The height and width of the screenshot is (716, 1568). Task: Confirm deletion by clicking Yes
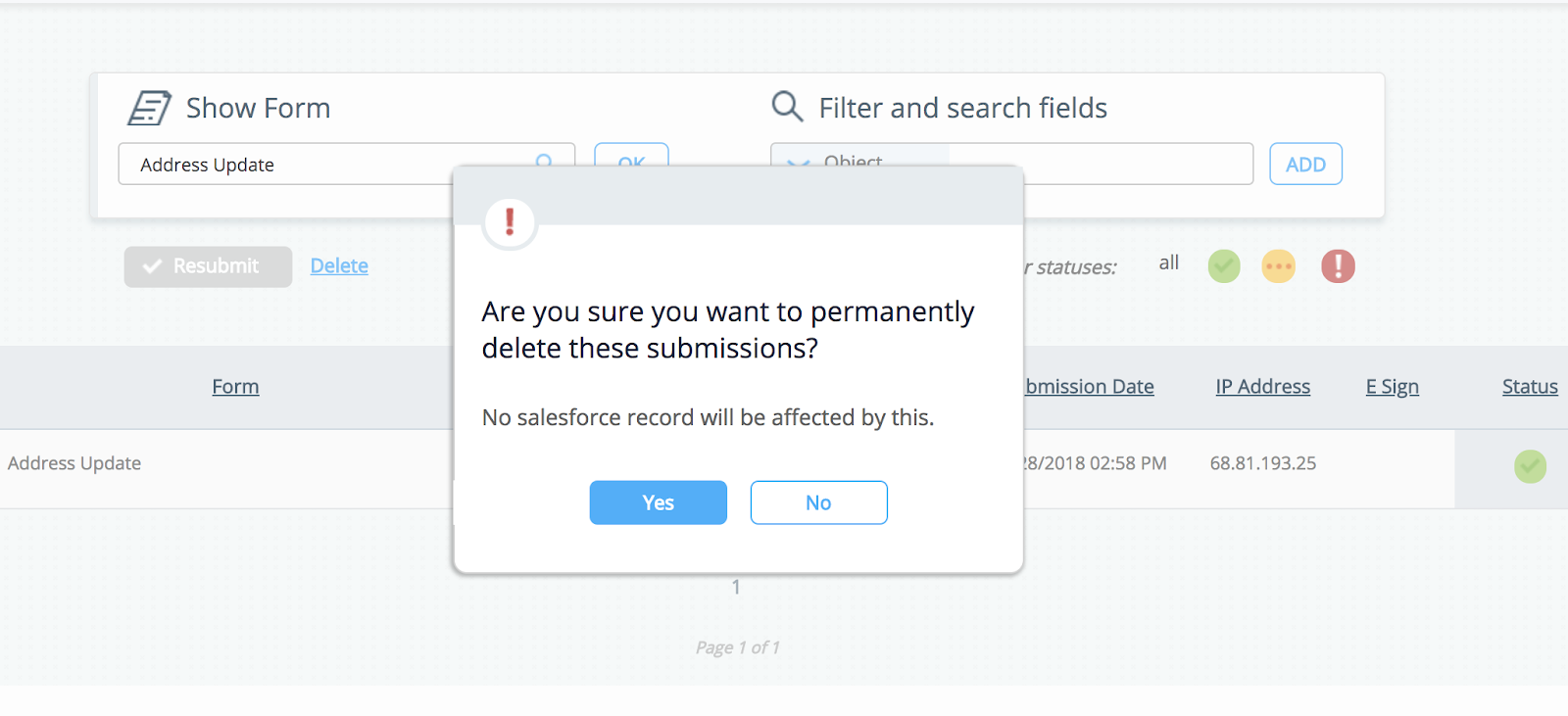[x=658, y=501]
